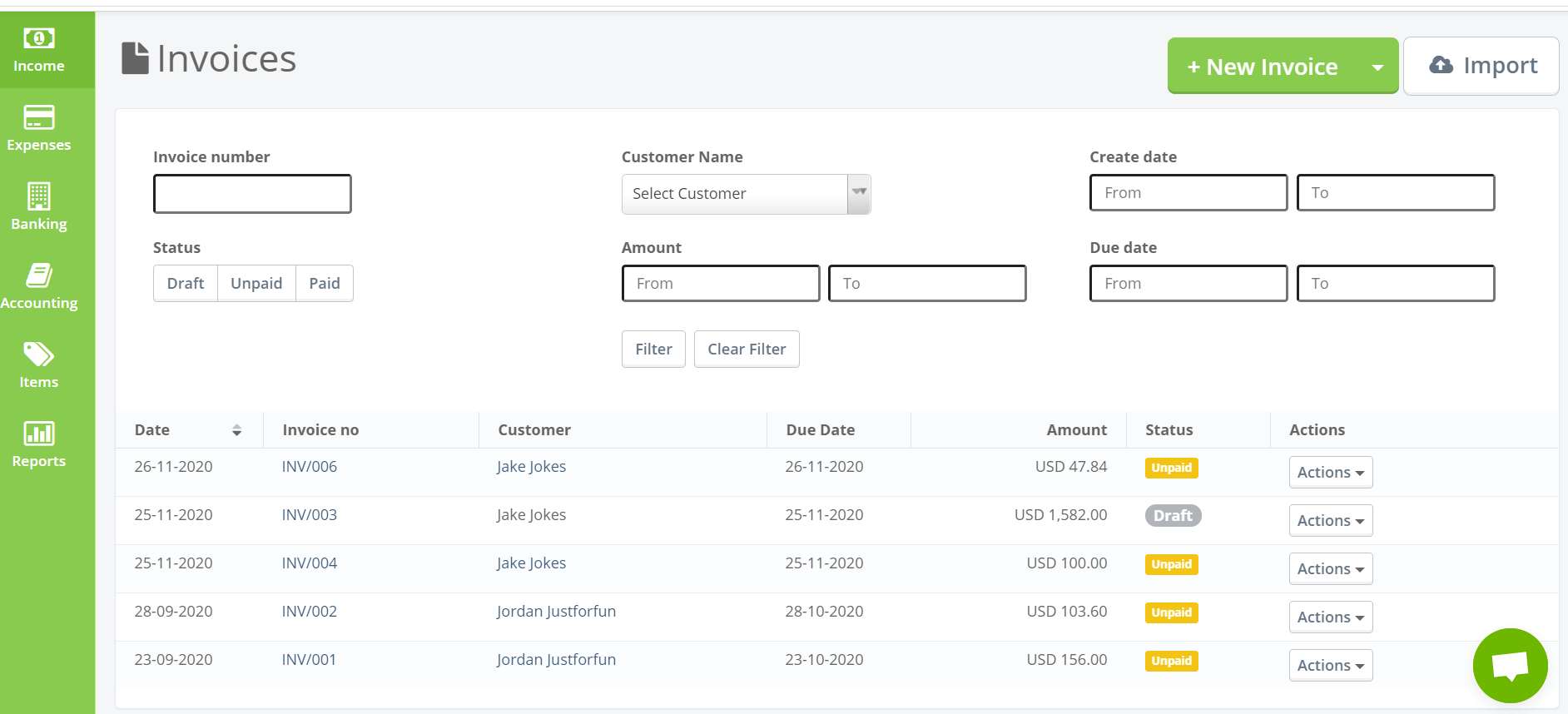Toggle the Unpaid status filter

(x=256, y=284)
